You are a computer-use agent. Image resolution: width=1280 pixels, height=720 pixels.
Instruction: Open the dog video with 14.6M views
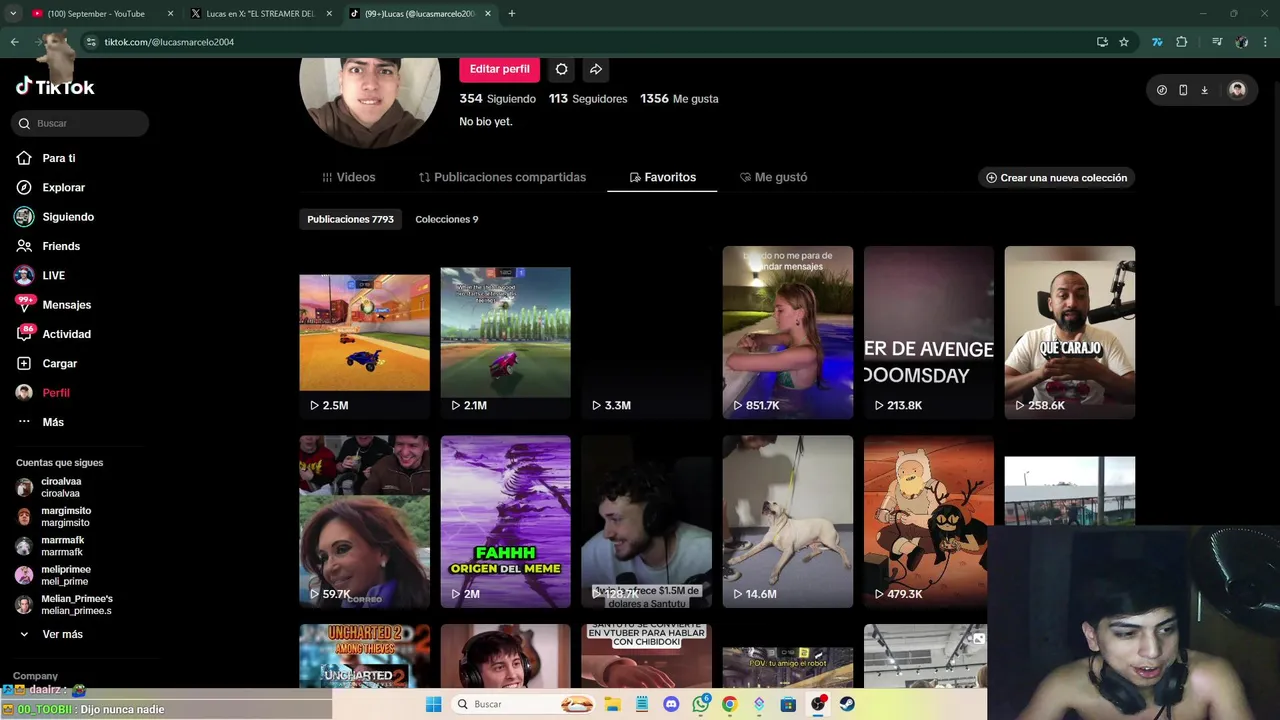[x=787, y=521]
